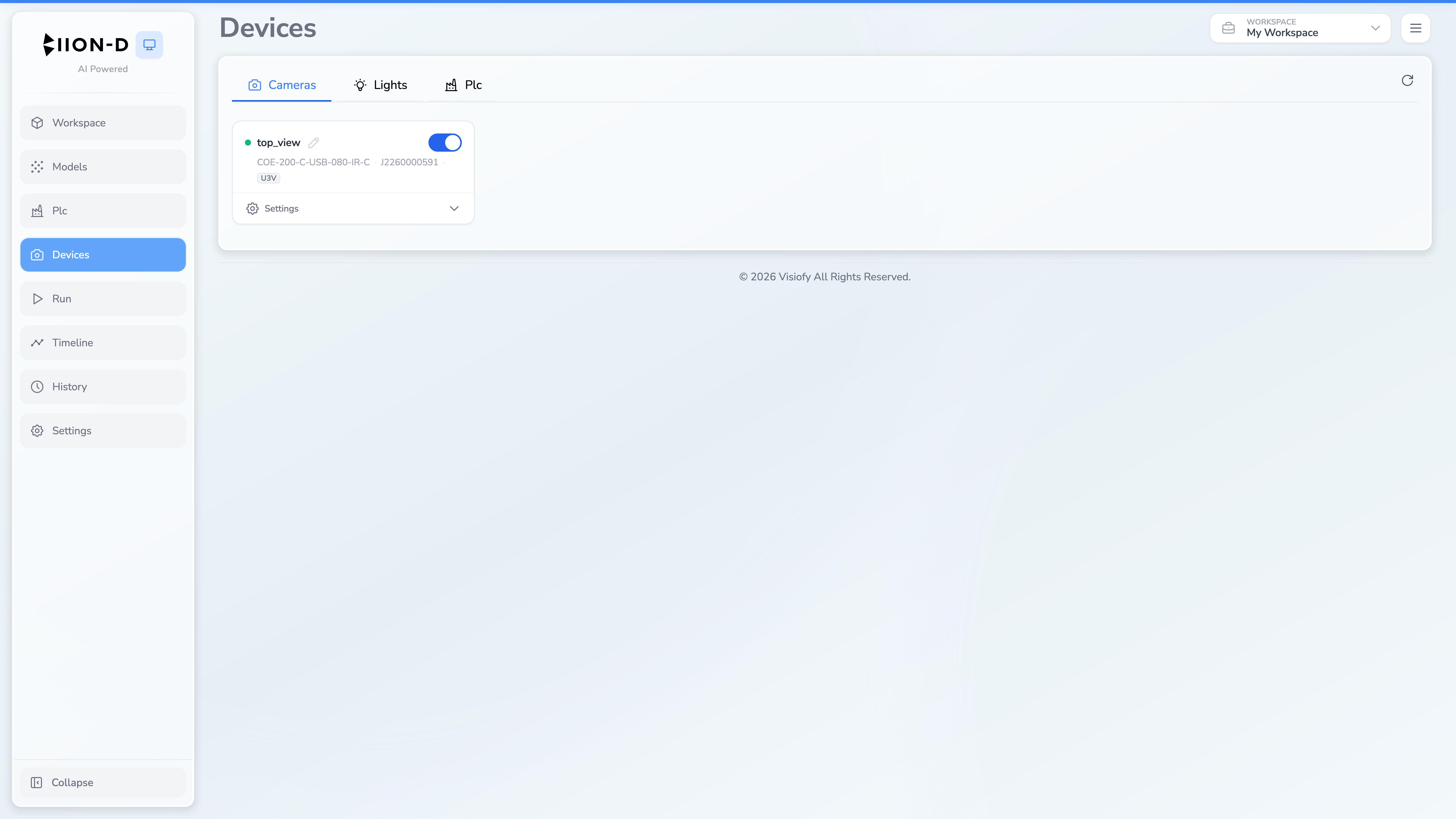Viewport: 1456px width, 819px height.
Task: Select Devices in the sidebar
Action: pos(103,255)
